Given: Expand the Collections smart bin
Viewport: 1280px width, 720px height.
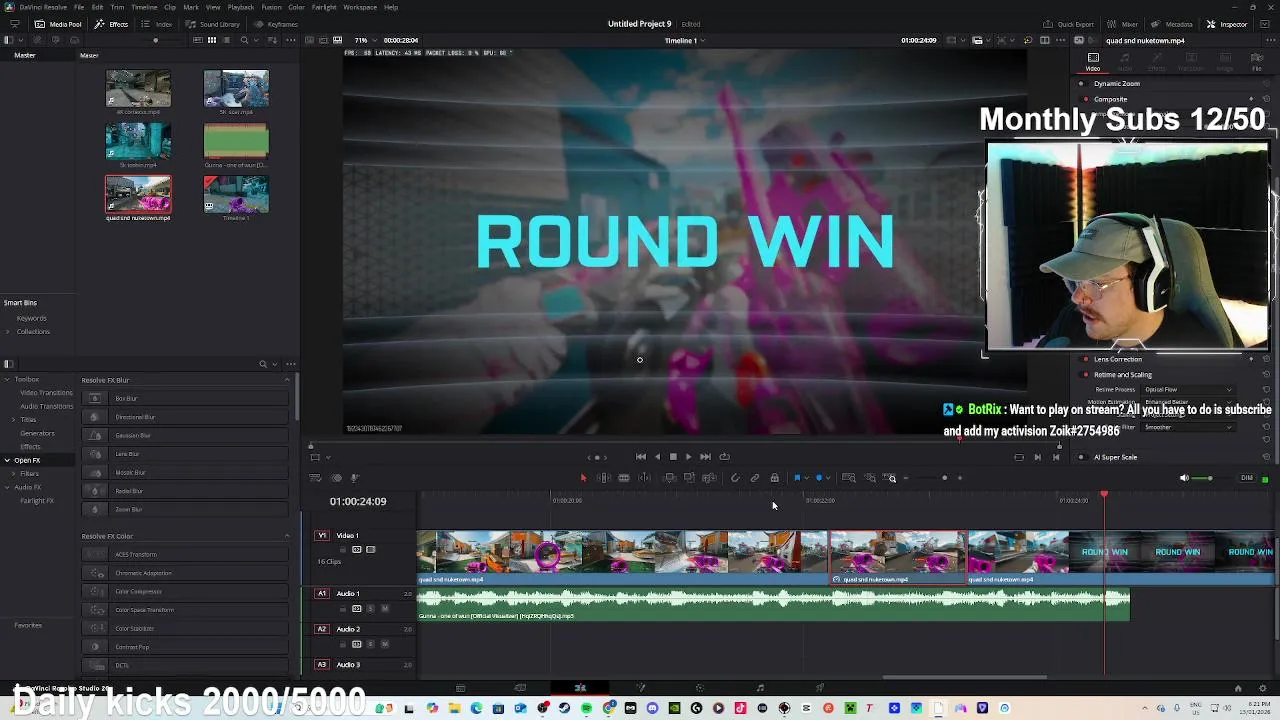Looking at the screenshot, I should click(x=8, y=332).
